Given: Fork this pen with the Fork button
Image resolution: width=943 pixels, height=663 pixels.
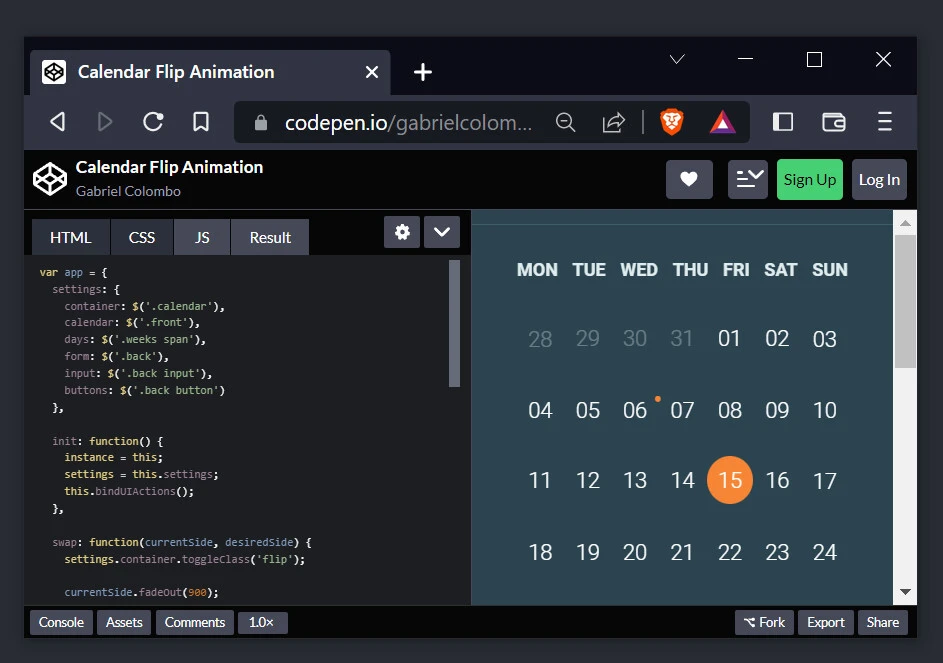Looking at the screenshot, I should tap(764, 622).
